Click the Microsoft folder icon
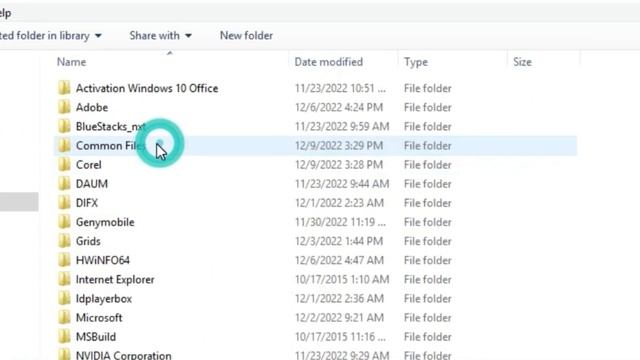The image size is (640, 360). 64,318
